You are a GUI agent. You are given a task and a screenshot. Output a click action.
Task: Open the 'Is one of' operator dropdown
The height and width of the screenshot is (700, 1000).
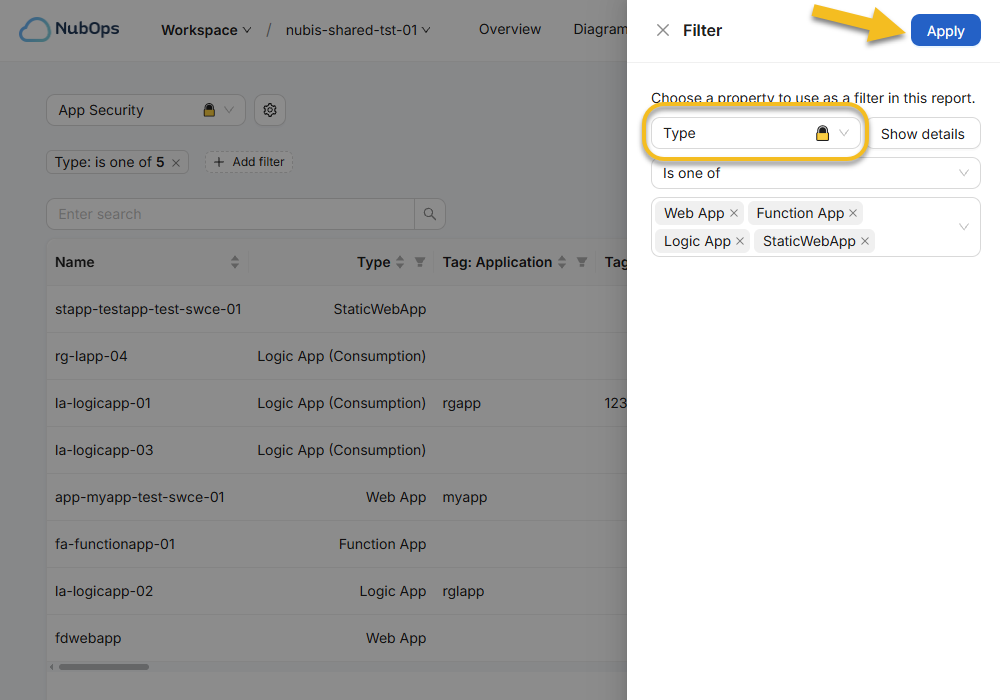tap(816, 173)
